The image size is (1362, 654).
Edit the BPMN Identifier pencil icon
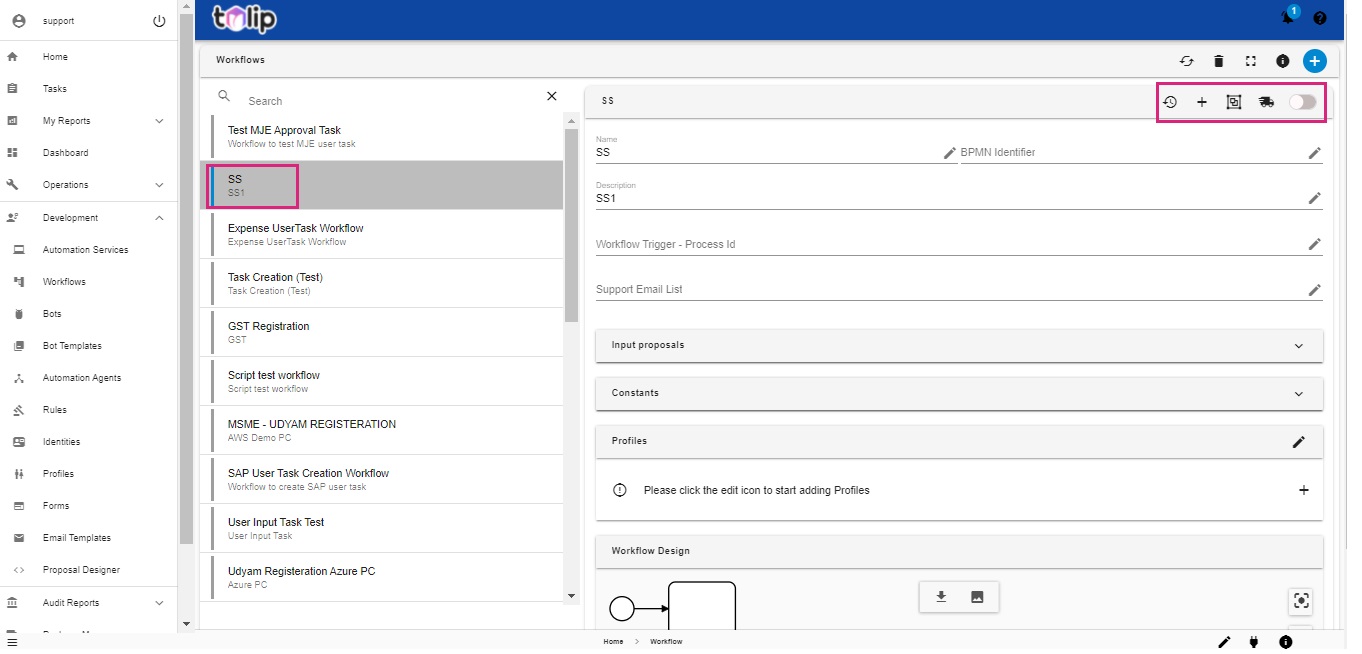1315,153
